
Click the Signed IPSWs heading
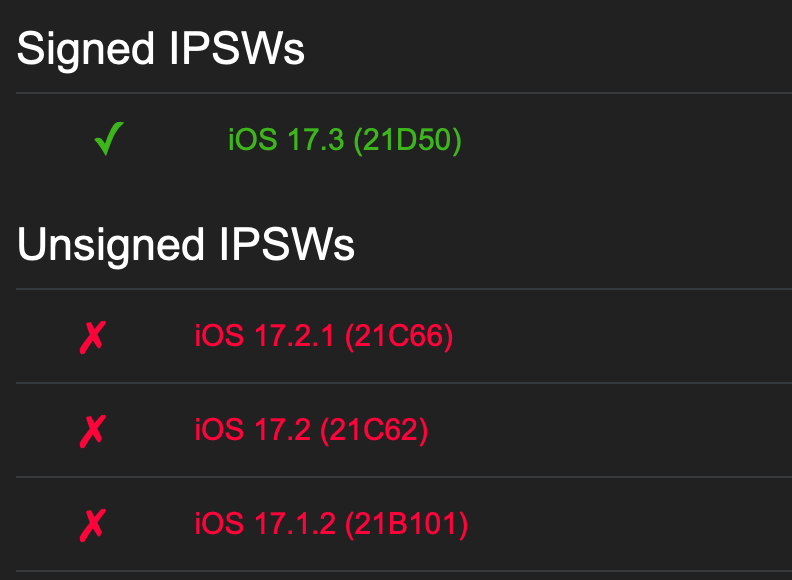161,48
